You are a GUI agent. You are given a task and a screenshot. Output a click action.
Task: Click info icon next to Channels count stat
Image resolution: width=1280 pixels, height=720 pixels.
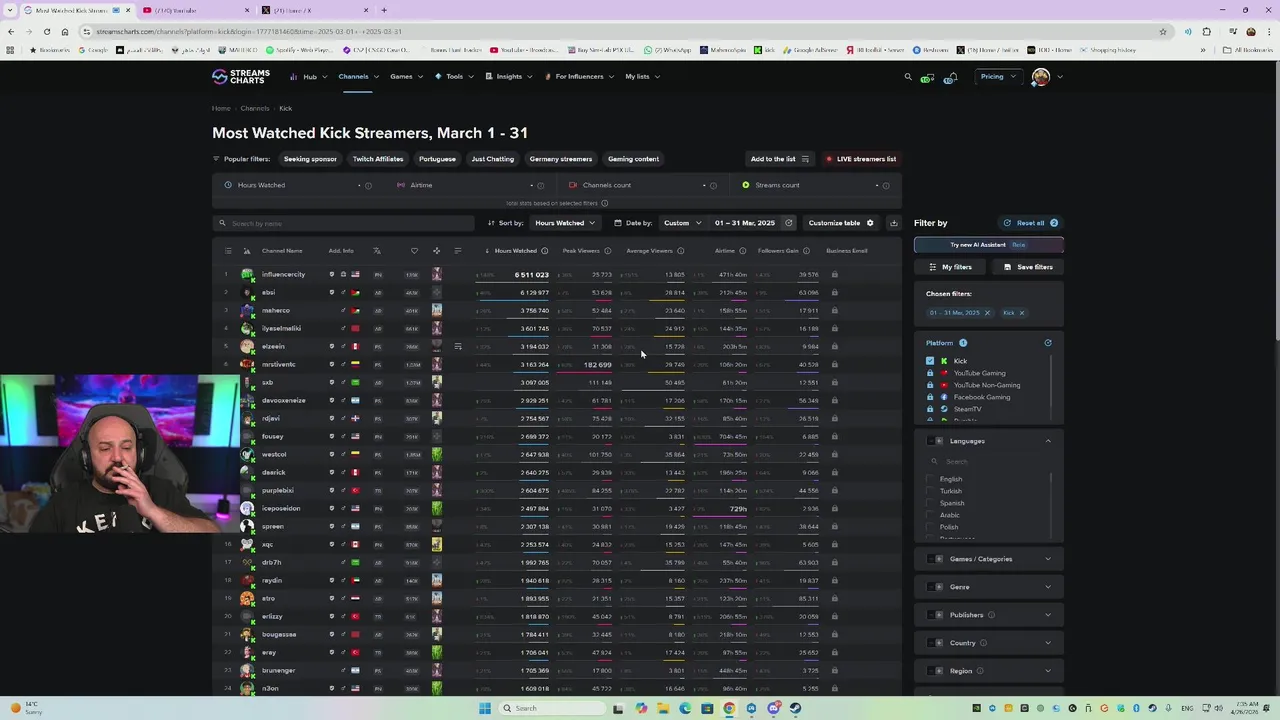(x=714, y=185)
